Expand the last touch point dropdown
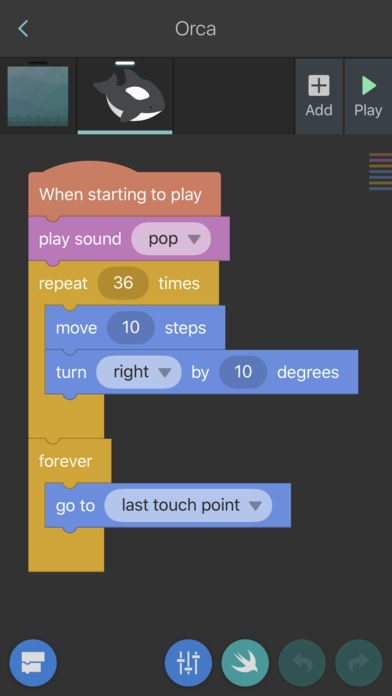The height and width of the screenshot is (696, 392). pos(188,505)
